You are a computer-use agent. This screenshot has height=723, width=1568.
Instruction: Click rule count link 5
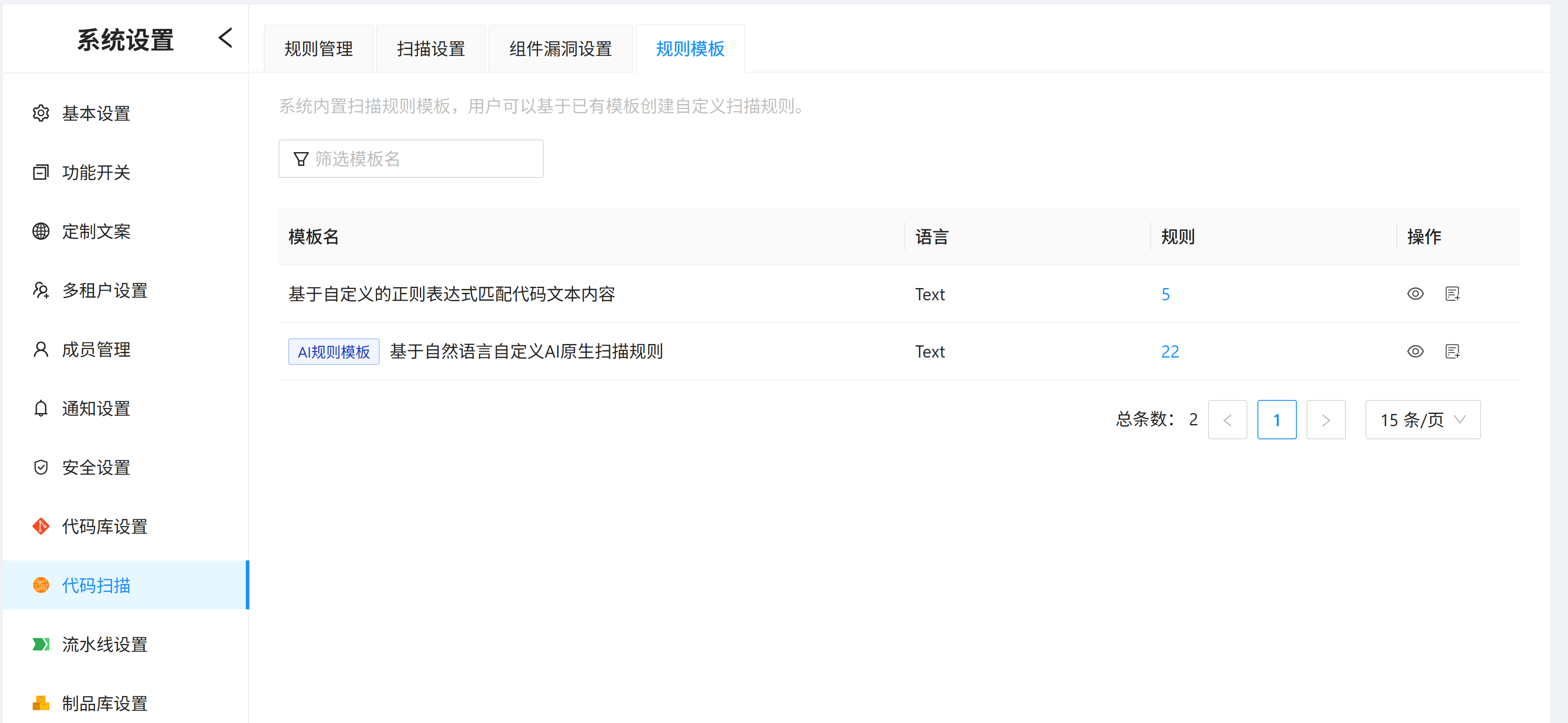[1165, 295]
